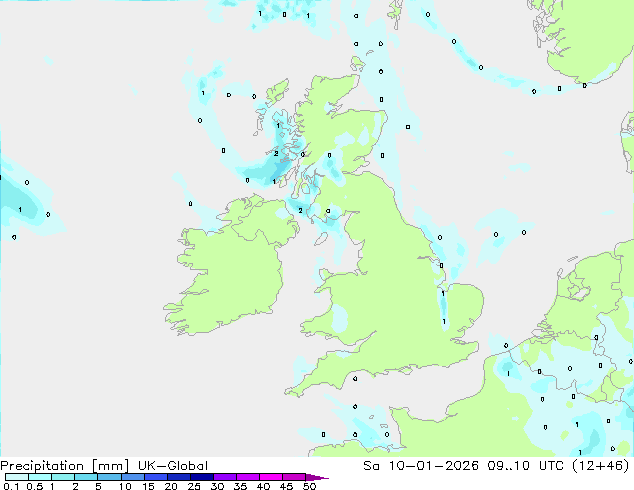Click the legend label '10'
The width and height of the screenshot is (634, 490).
pyautogui.click(x=125, y=486)
